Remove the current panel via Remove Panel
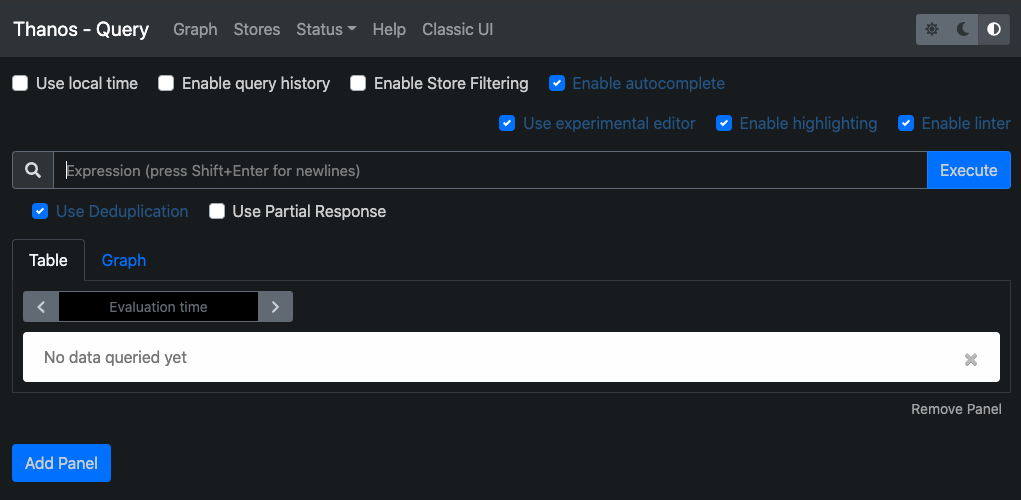Viewport: 1021px width, 500px height. (x=956, y=409)
